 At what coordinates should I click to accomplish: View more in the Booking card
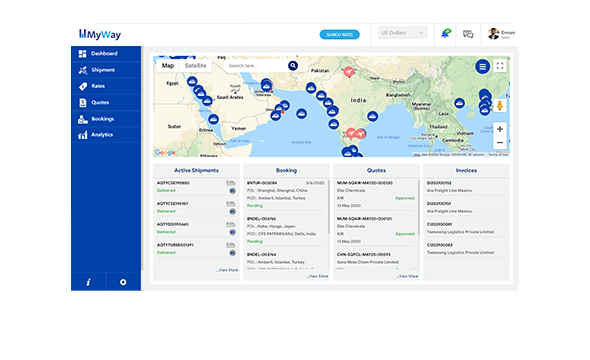pyautogui.click(x=317, y=276)
